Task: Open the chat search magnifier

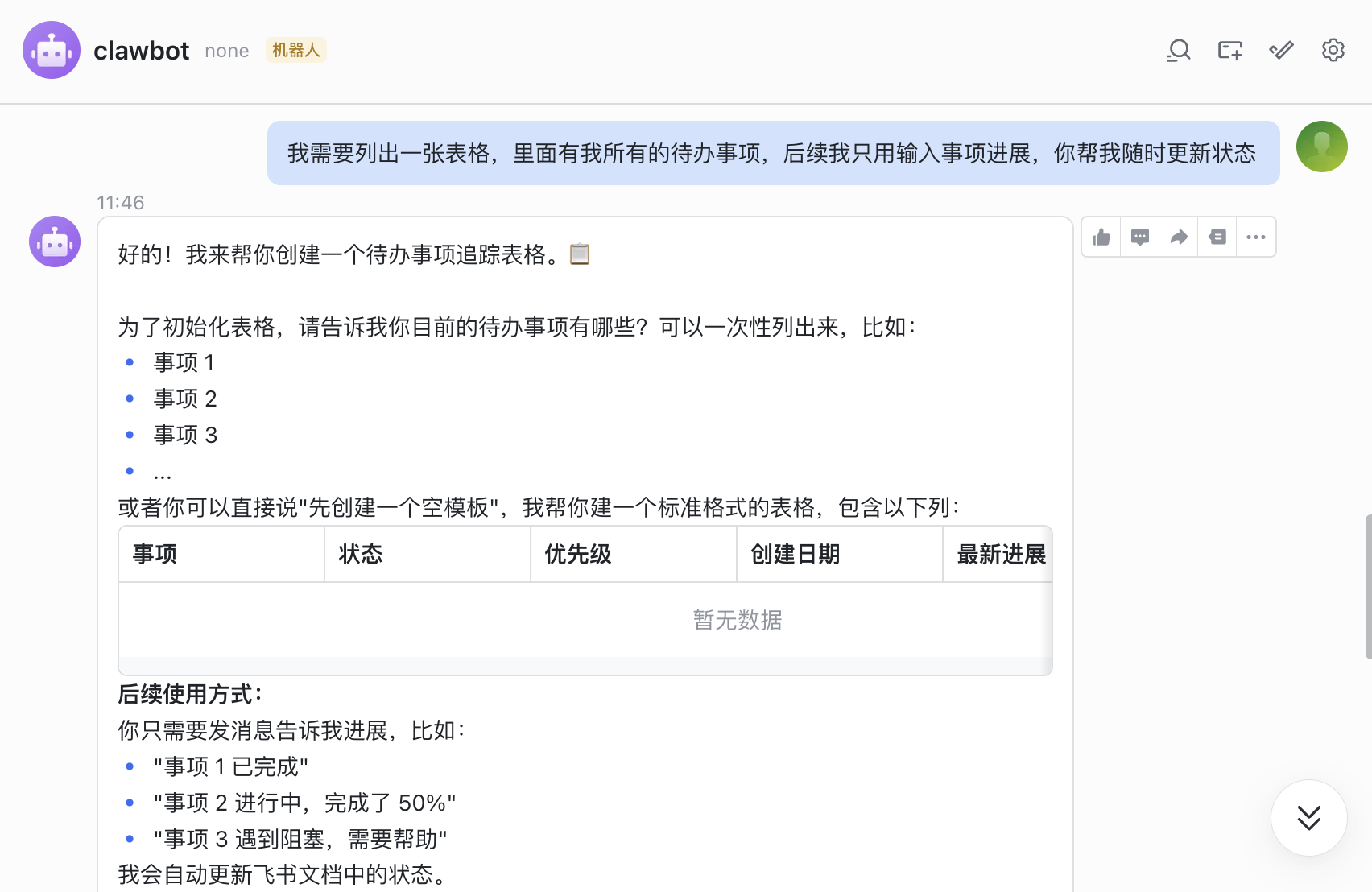Action: click(x=1179, y=50)
